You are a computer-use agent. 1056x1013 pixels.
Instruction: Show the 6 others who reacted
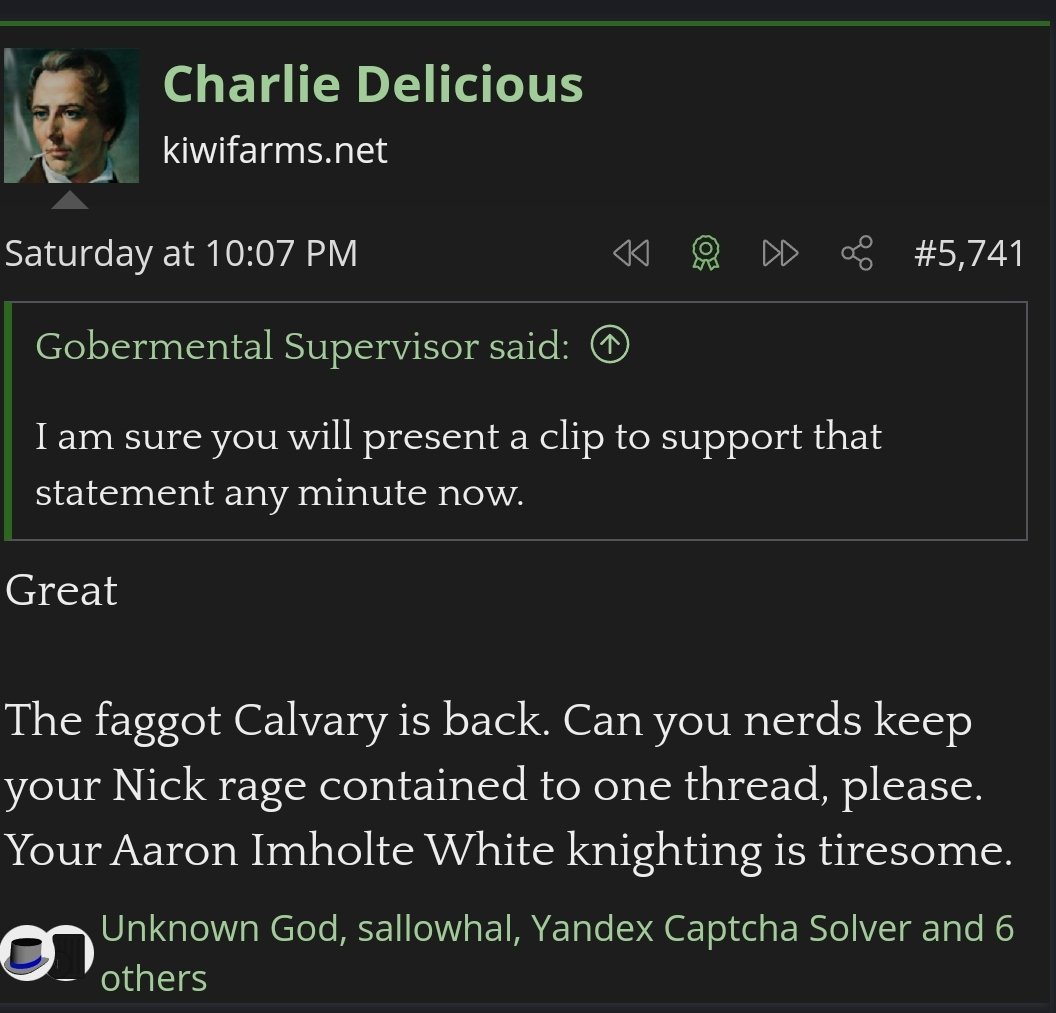coord(154,977)
